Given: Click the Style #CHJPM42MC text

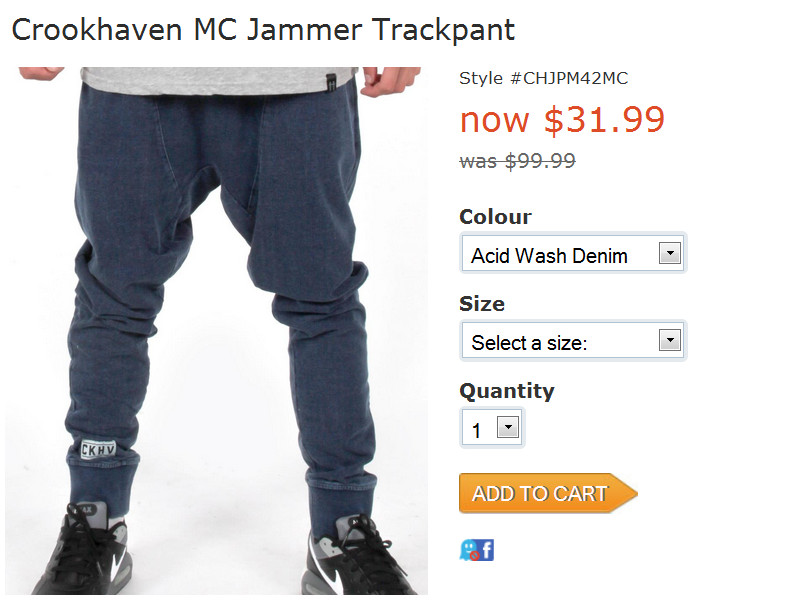Looking at the screenshot, I should click(x=544, y=78).
